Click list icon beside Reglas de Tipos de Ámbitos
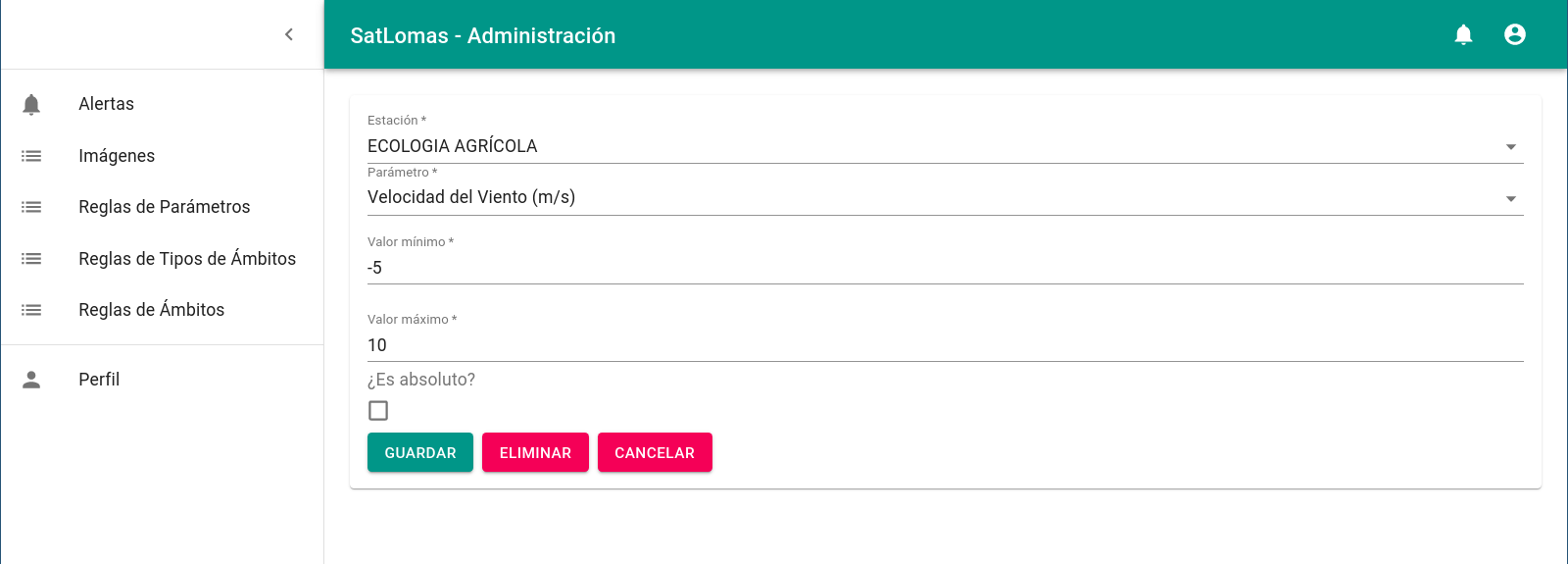Image resolution: width=1568 pixels, height=564 pixels. 31,259
